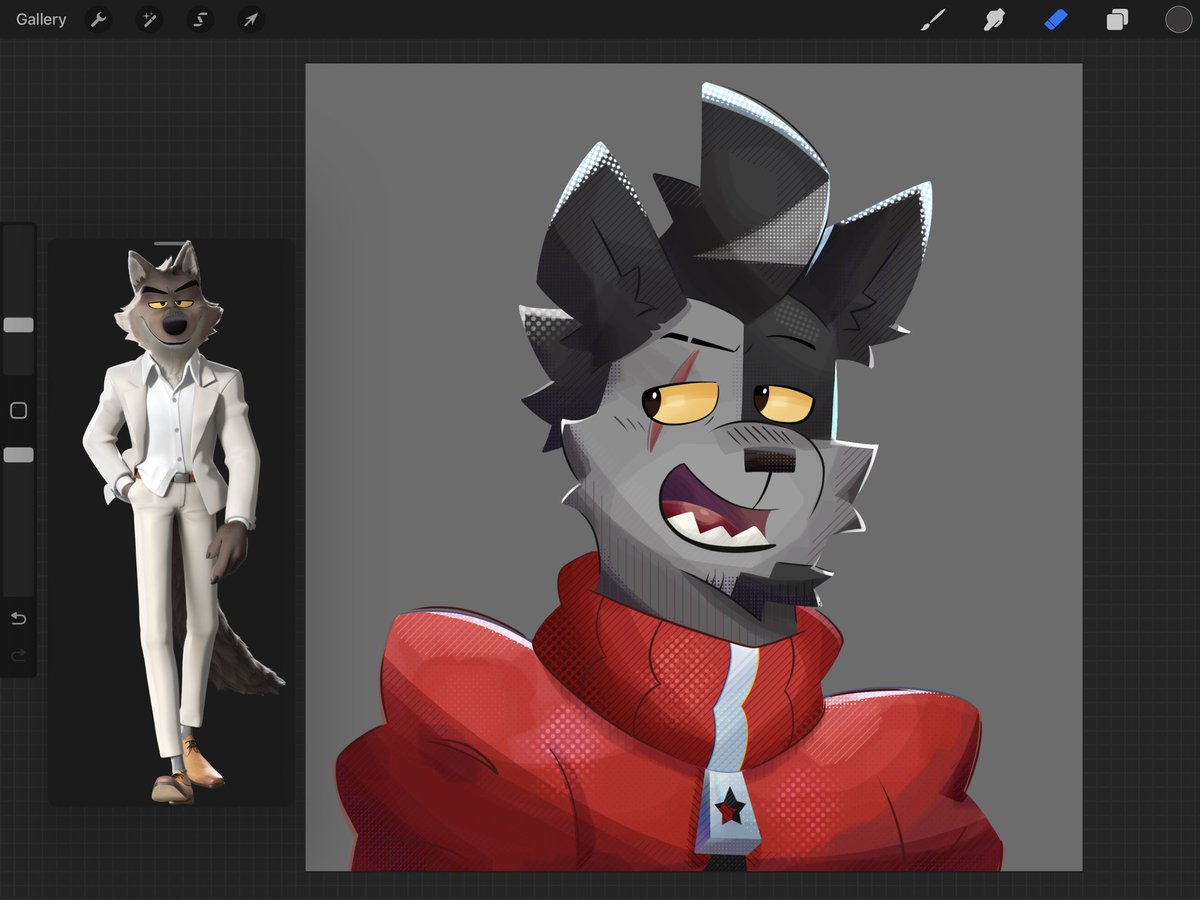Open the Gallery view
The image size is (1200, 900).
(41, 20)
